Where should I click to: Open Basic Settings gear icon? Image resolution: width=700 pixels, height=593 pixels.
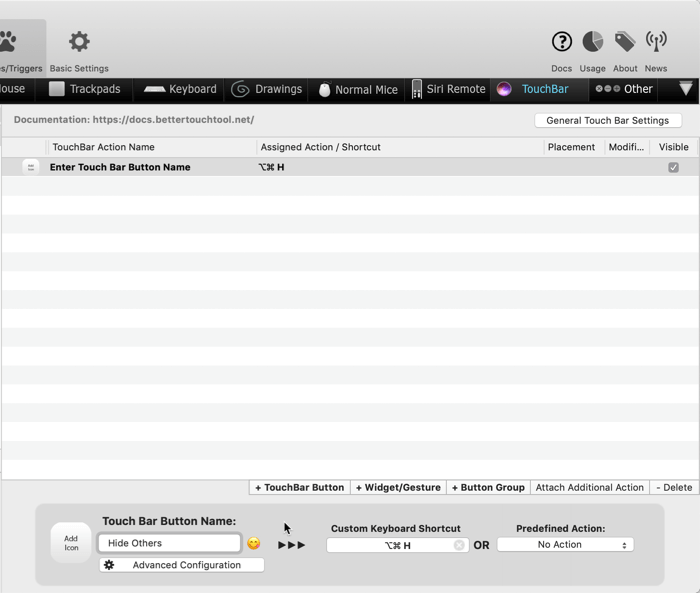79,42
